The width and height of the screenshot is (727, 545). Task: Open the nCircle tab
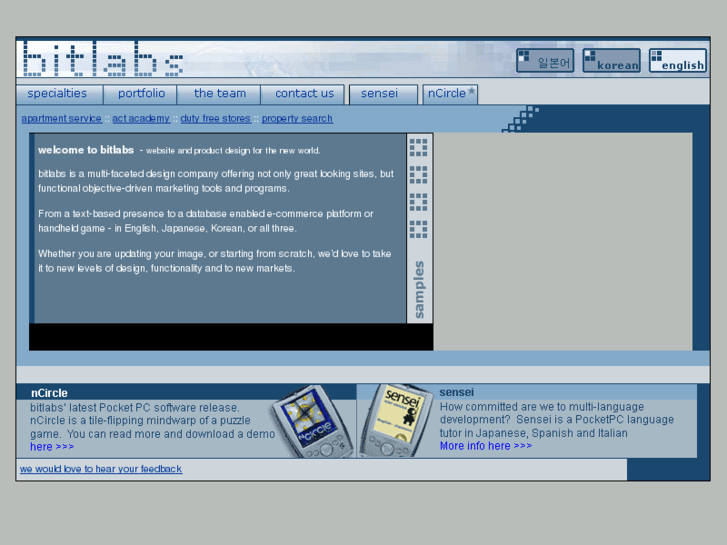450,94
